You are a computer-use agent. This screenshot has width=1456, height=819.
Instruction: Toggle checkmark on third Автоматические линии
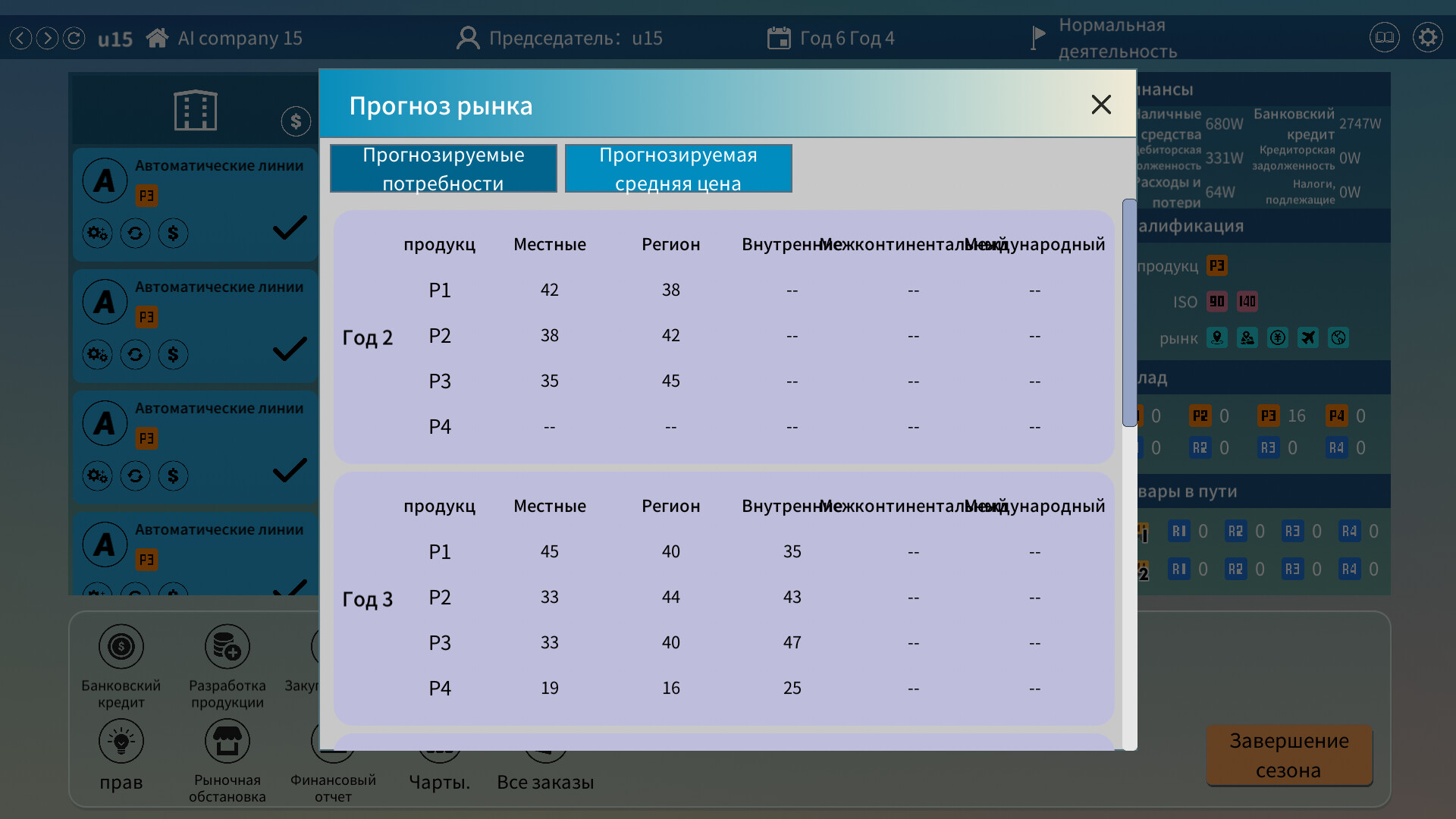pyautogui.click(x=290, y=470)
